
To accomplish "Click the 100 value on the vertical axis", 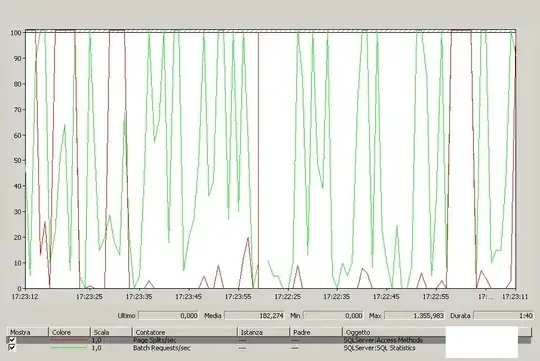I will click(x=16, y=33).
